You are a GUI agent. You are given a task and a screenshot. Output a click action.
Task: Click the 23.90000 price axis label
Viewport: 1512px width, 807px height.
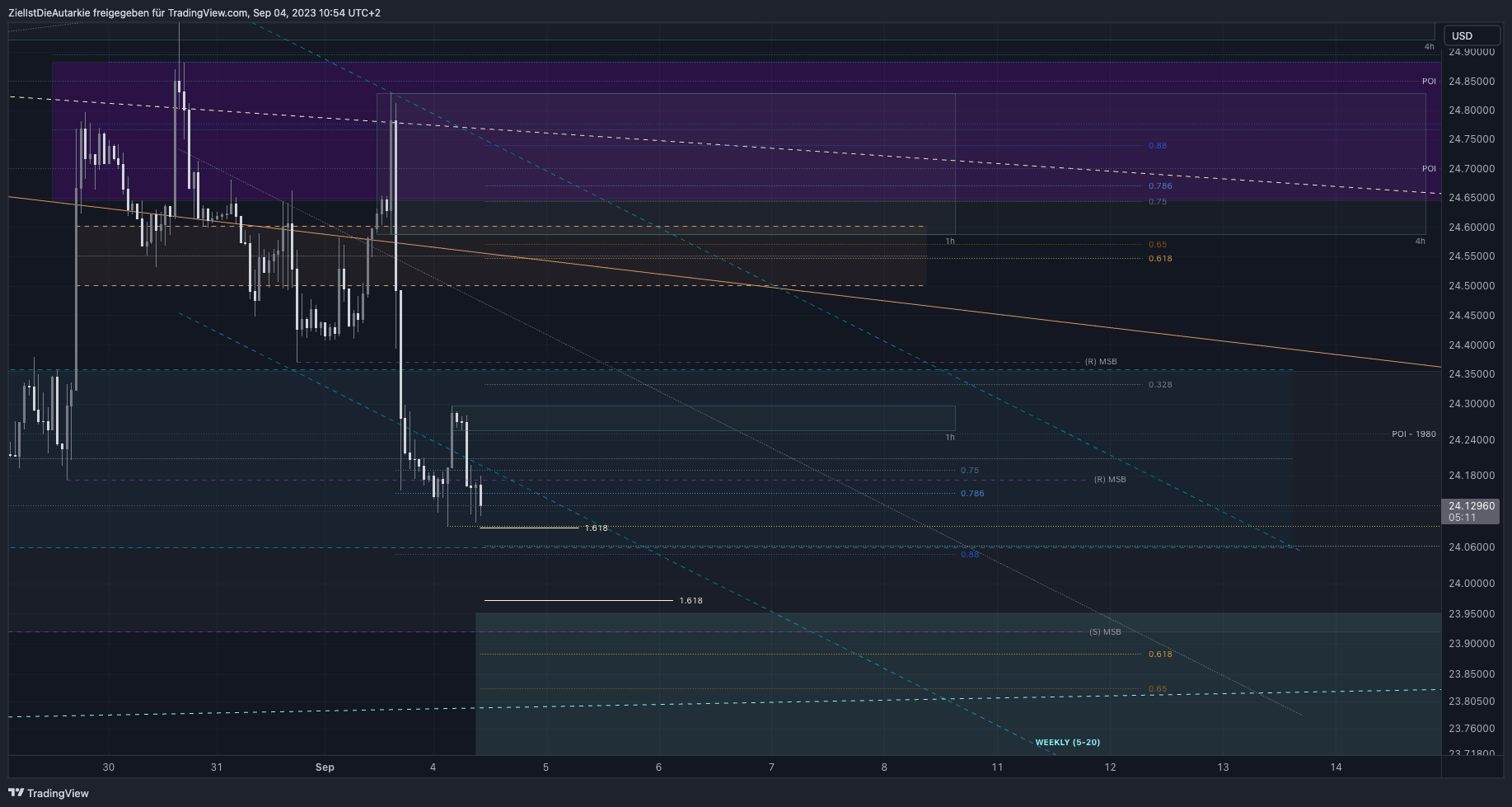pyautogui.click(x=1471, y=644)
